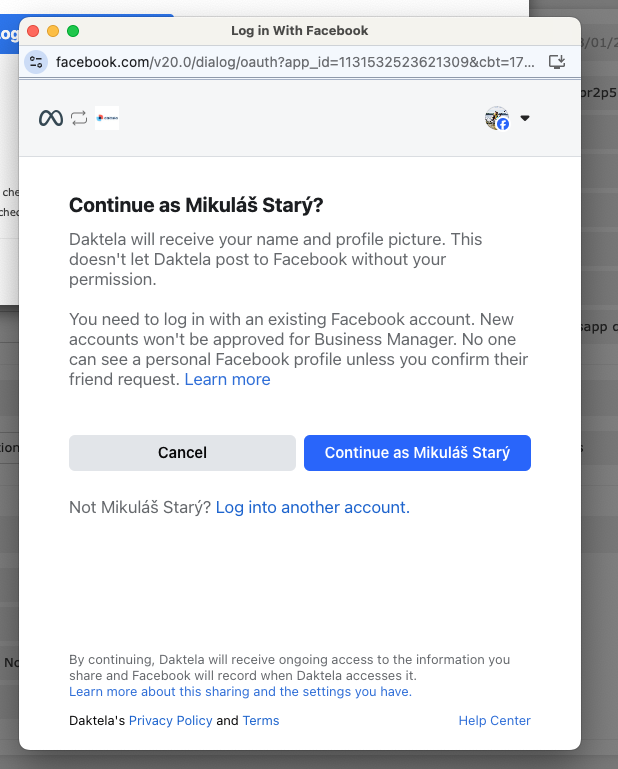
Task: Open the Terms link
Action: (x=261, y=721)
